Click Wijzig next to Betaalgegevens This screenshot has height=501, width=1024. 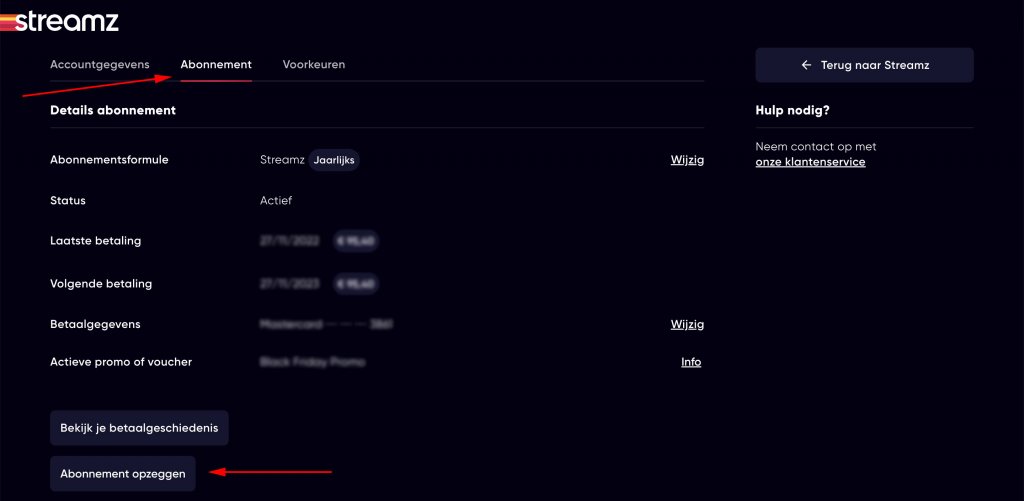tap(687, 325)
